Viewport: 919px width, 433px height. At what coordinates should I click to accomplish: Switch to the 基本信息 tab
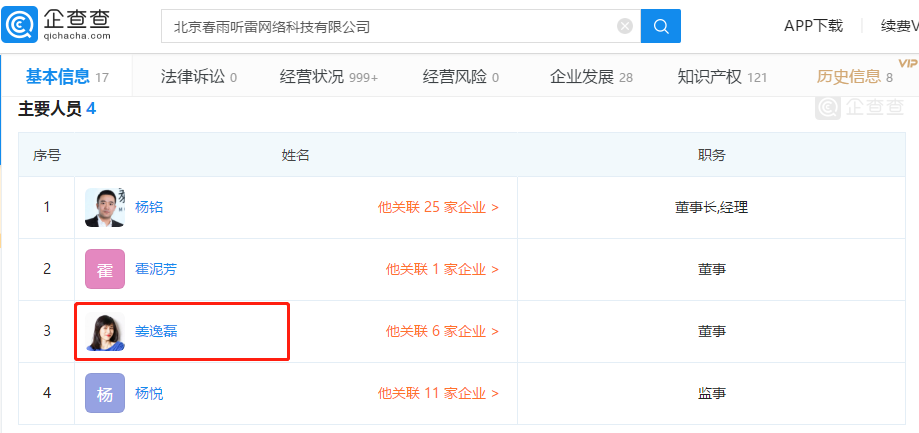(67, 76)
